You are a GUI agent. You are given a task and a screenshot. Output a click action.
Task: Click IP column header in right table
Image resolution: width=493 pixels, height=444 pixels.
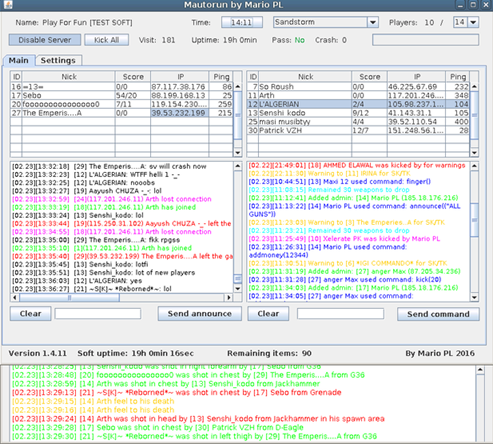point(416,77)
